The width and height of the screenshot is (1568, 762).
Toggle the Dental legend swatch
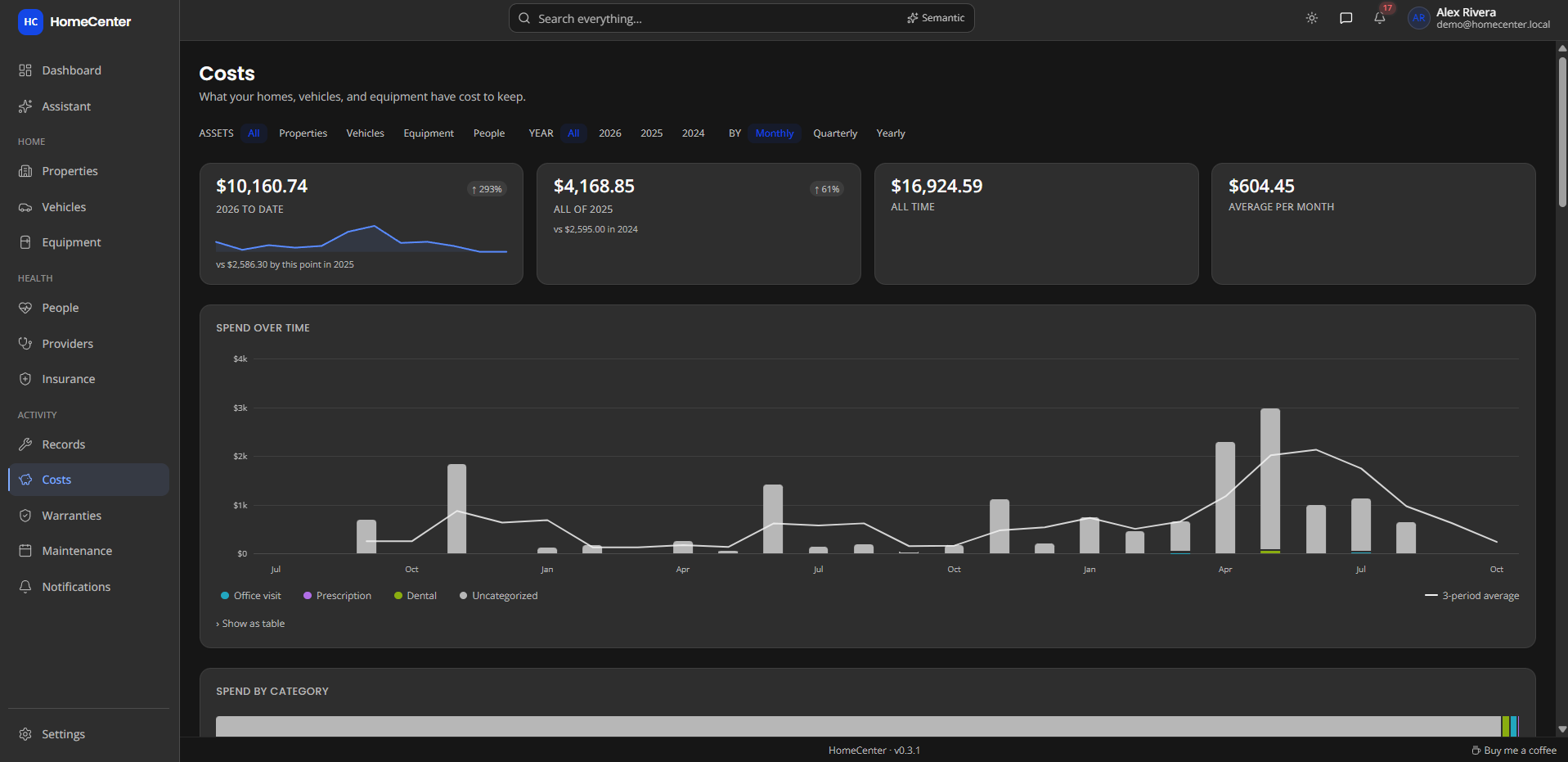coord(398,596)
